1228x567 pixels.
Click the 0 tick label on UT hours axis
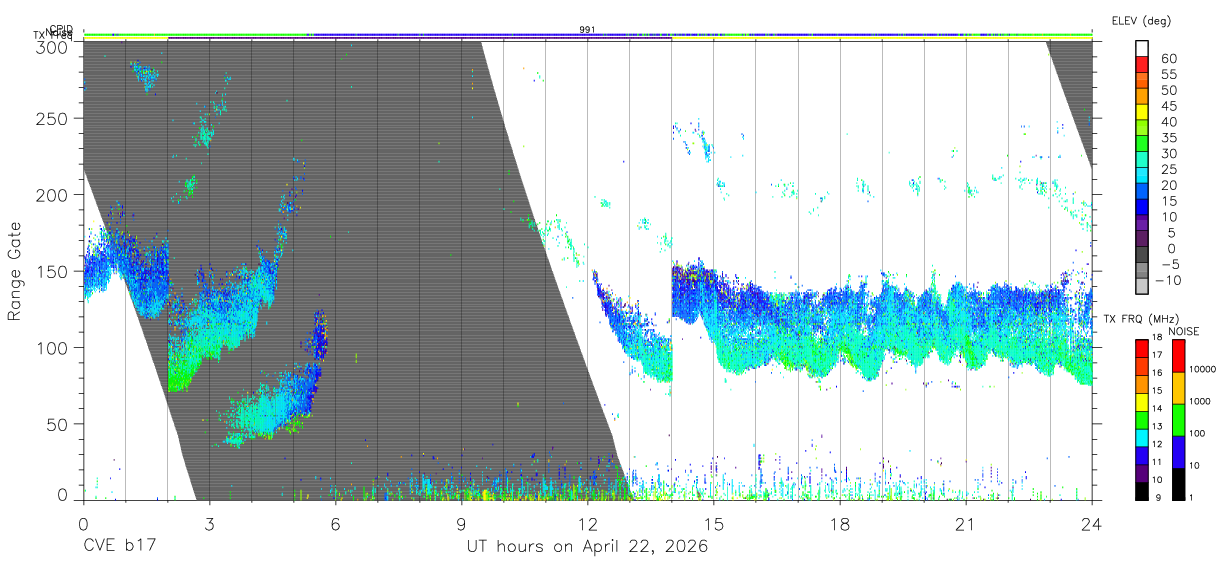coord(83,524)
